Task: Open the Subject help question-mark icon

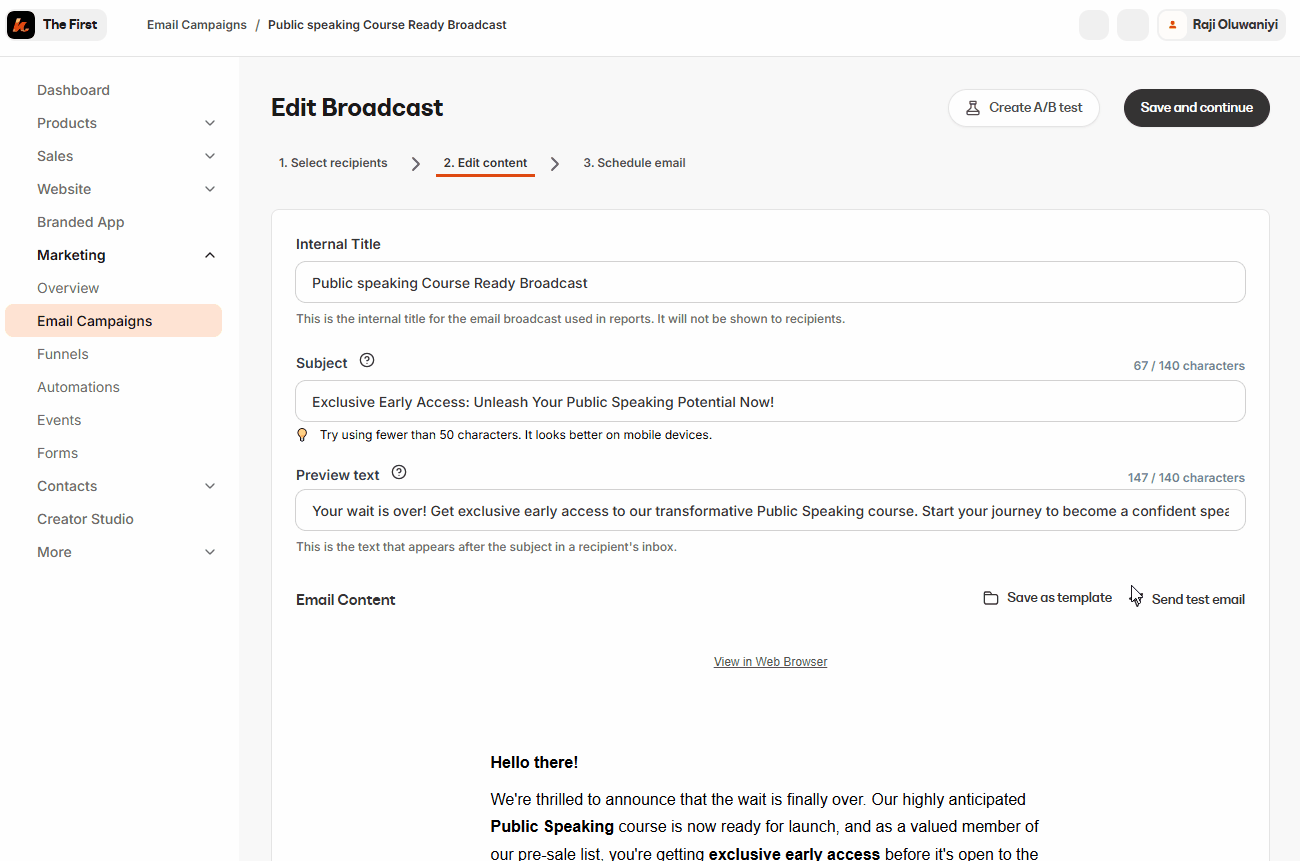Action: [x=367, y=361]
